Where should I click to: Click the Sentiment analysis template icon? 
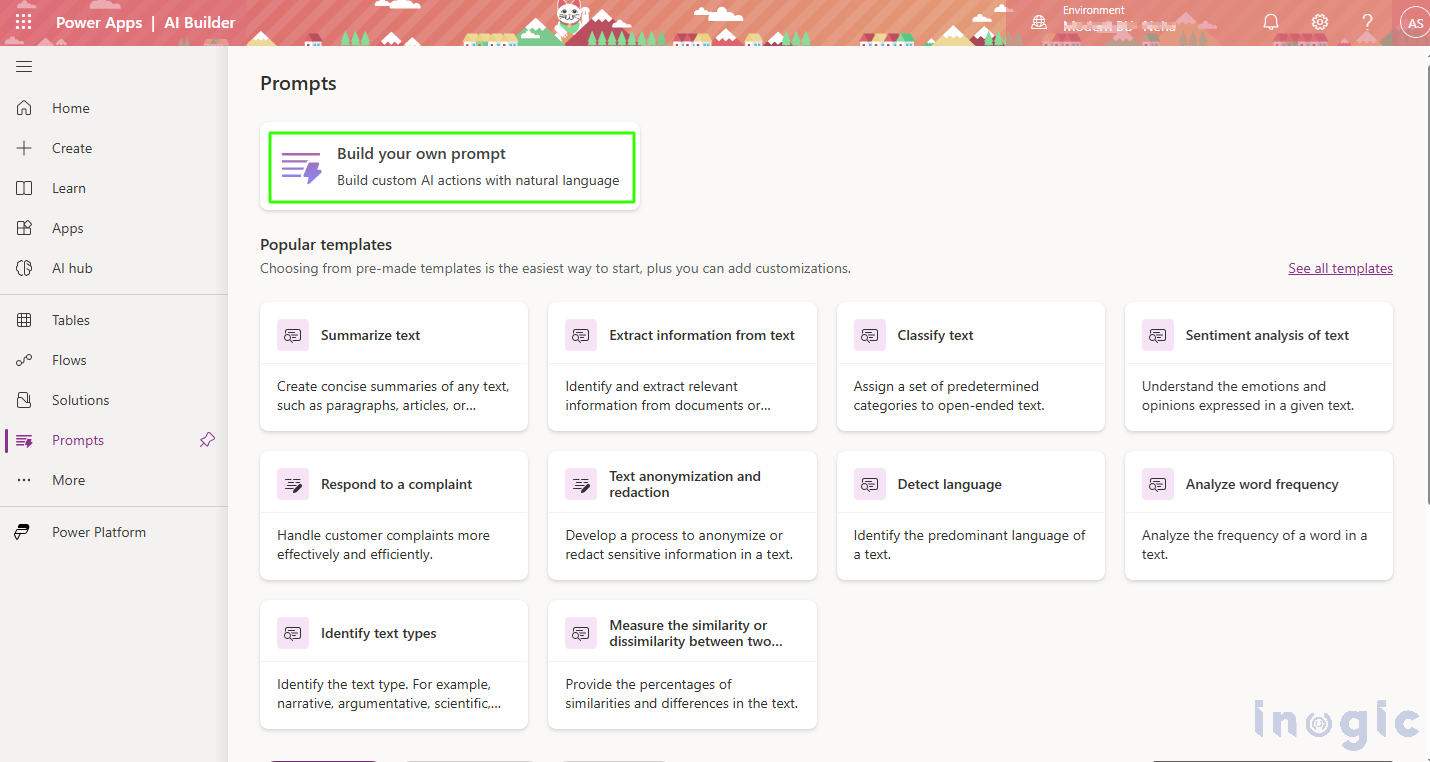point(1158,335)
